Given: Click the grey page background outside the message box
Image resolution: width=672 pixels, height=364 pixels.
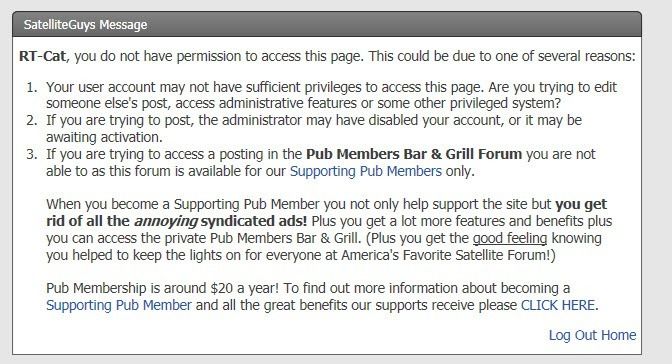Looking at the screenshot, I should point(657,180).
